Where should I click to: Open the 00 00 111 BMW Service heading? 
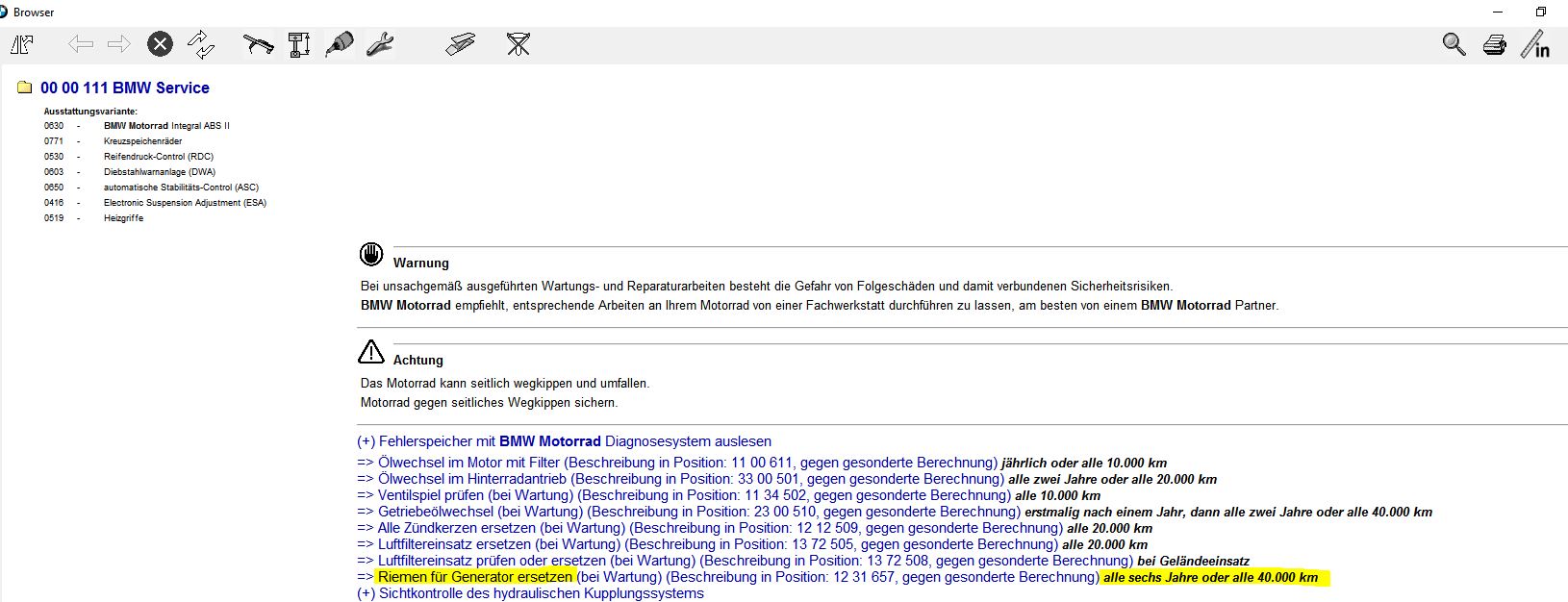pos(125,88)
